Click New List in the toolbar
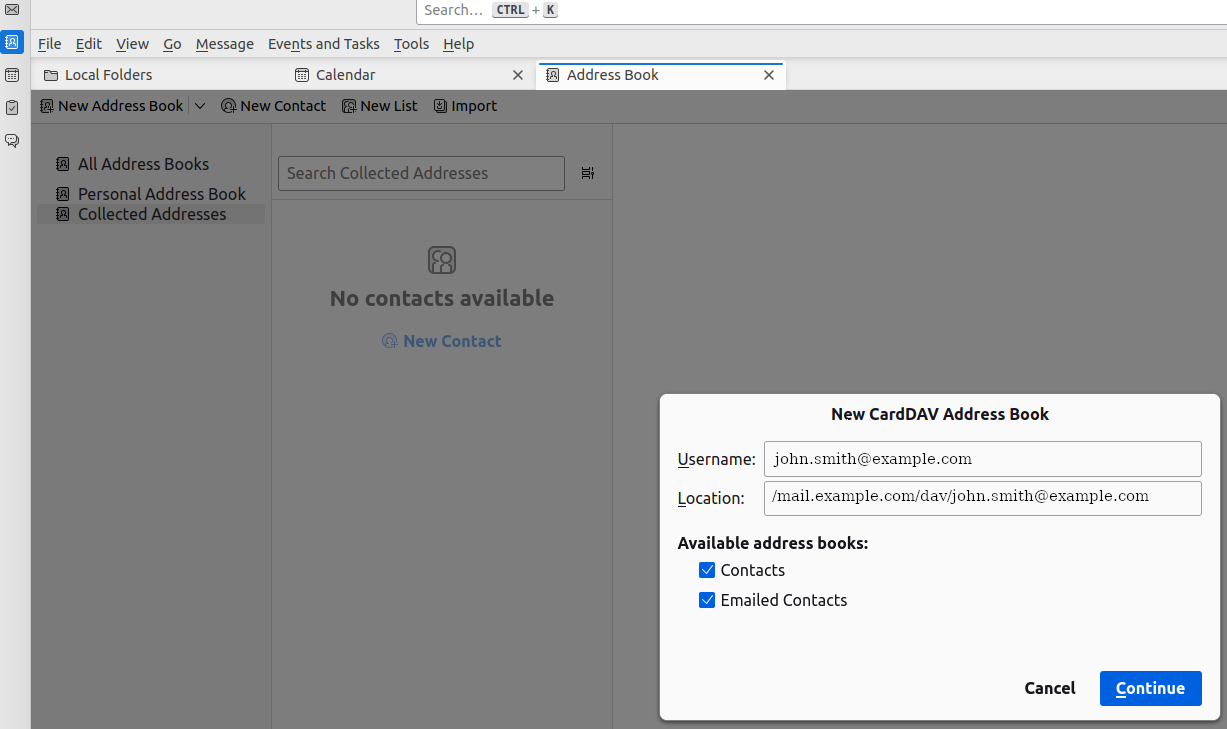This screenshot has width=1227, height=729. tap(380, 106)
